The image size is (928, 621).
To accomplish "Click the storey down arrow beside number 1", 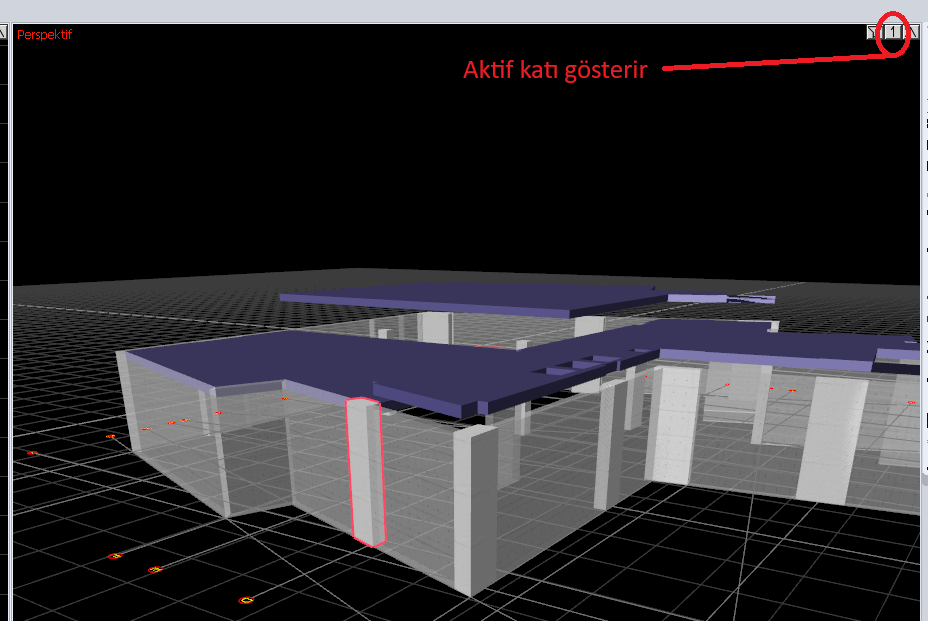I will click(873, 33).
